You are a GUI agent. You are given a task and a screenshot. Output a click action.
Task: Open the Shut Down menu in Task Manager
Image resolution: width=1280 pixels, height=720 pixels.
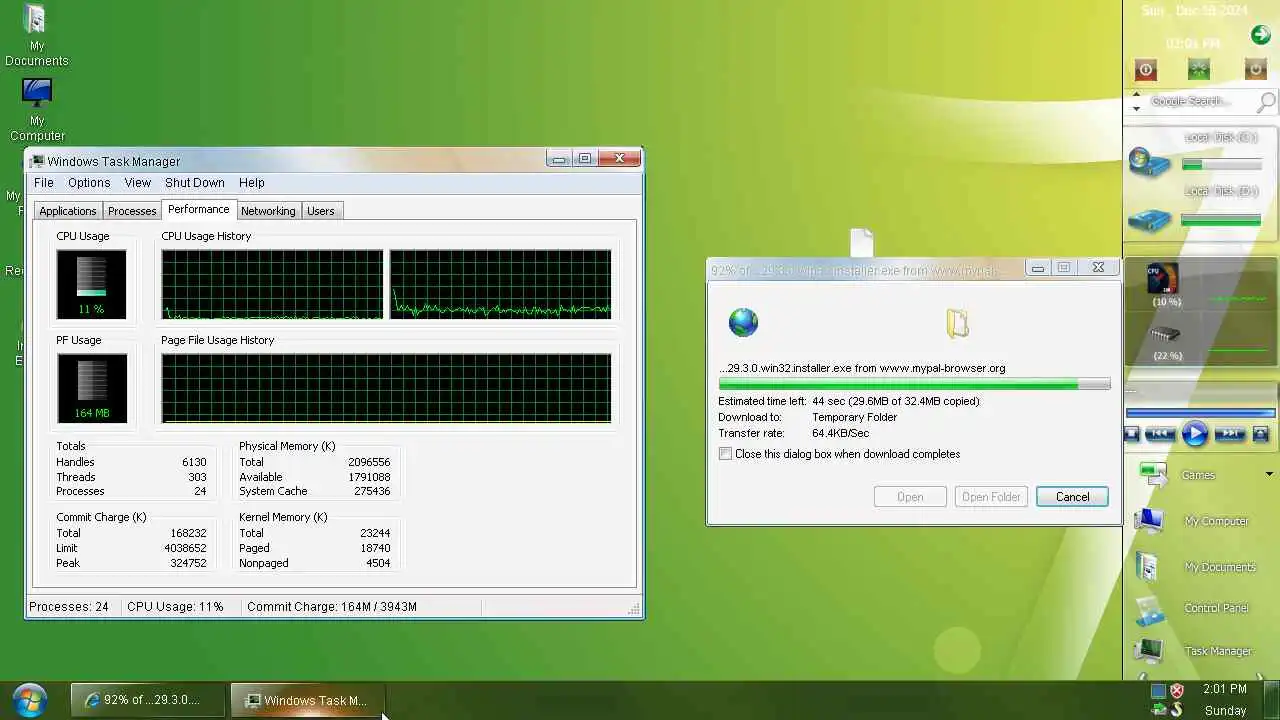pos(195,183)
